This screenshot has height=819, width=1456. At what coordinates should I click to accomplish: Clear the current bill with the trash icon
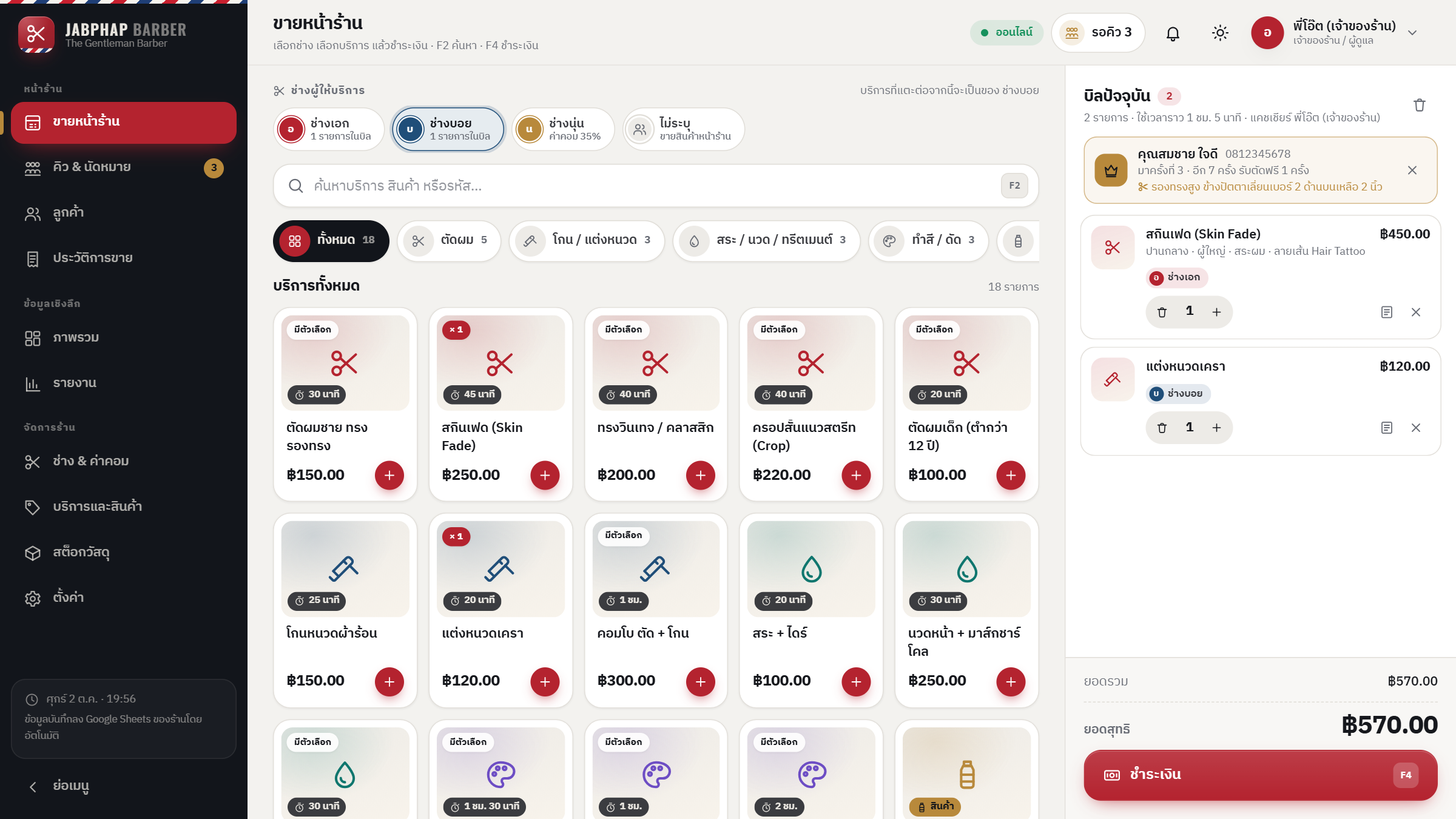[1419, 105]
